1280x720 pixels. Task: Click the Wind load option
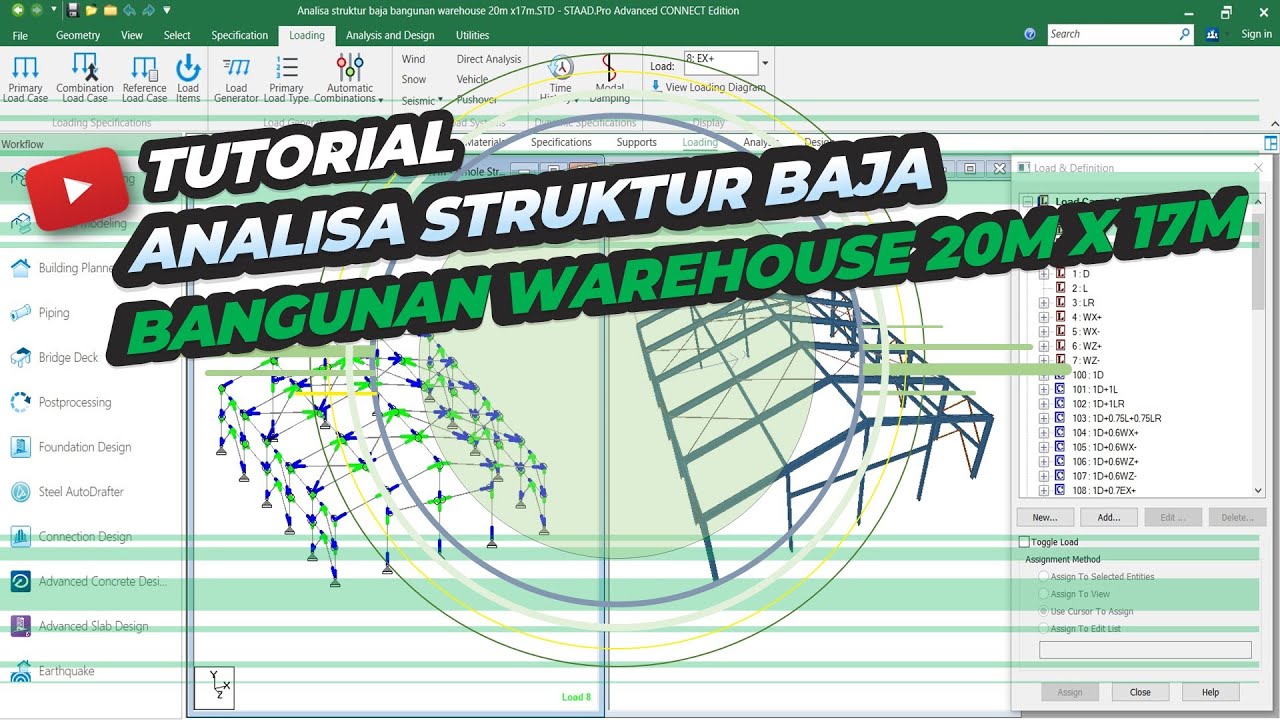(414, 59)
